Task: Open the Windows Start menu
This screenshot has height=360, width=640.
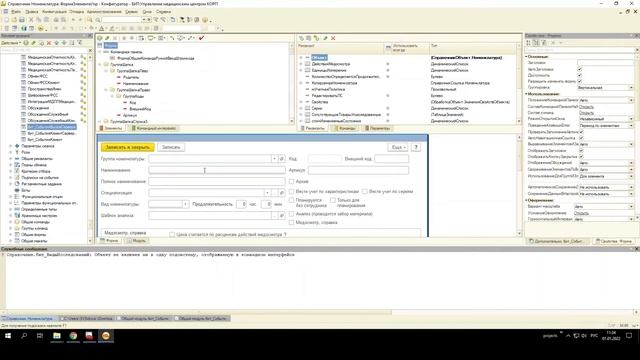Action: coord(8,336)
